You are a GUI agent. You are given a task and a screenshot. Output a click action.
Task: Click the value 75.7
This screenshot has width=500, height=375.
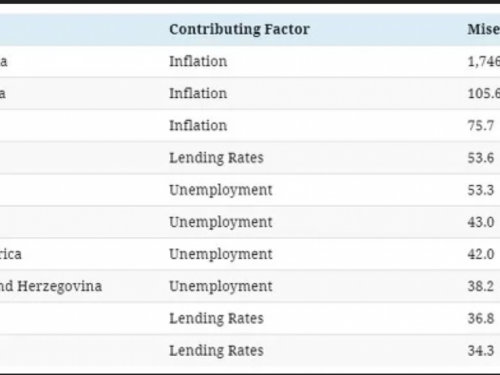point(481,126)
